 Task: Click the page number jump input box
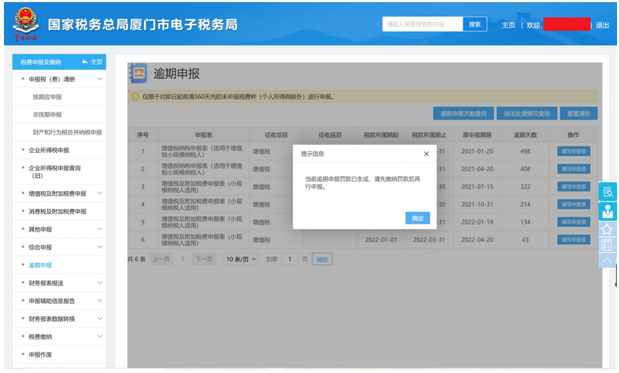click(290, 259)
